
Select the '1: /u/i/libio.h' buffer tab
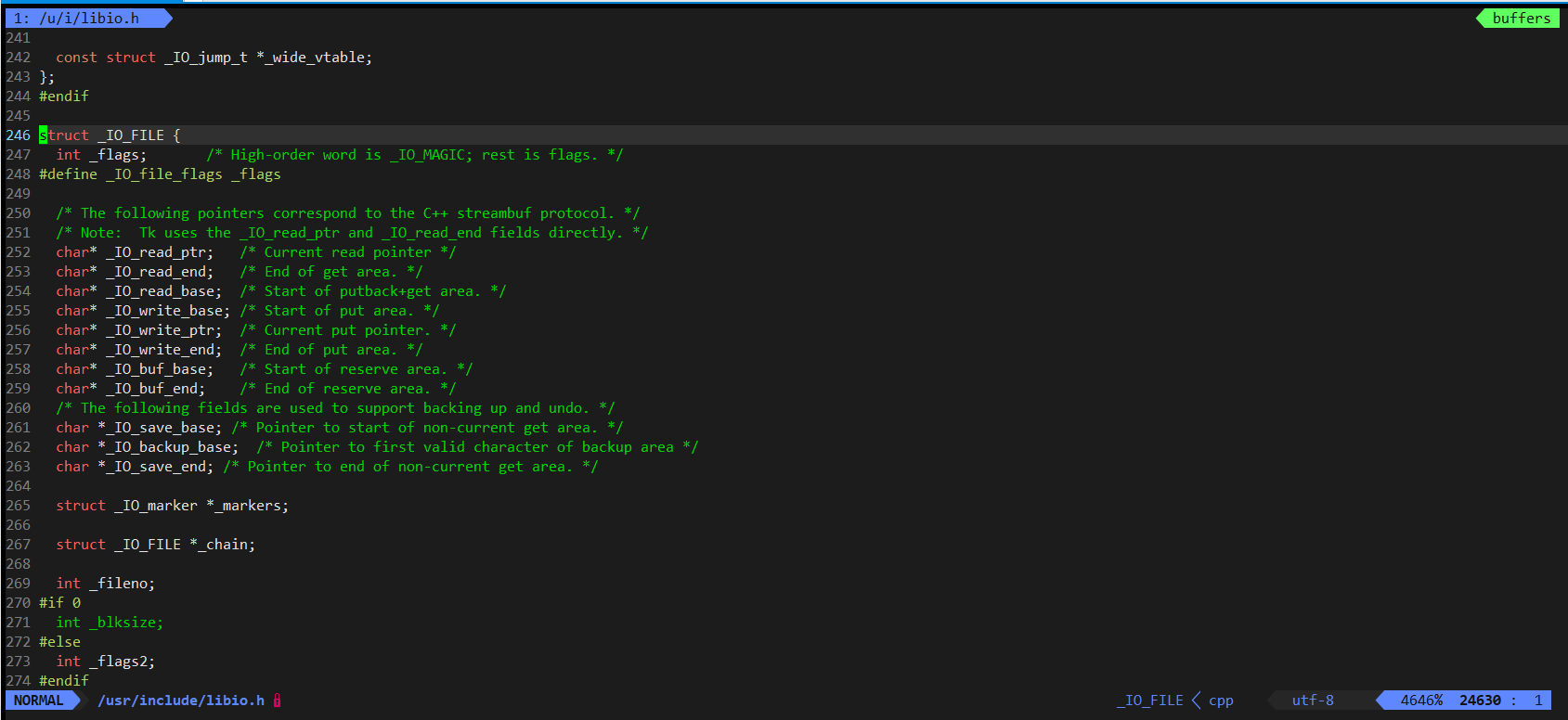point(88,18)
